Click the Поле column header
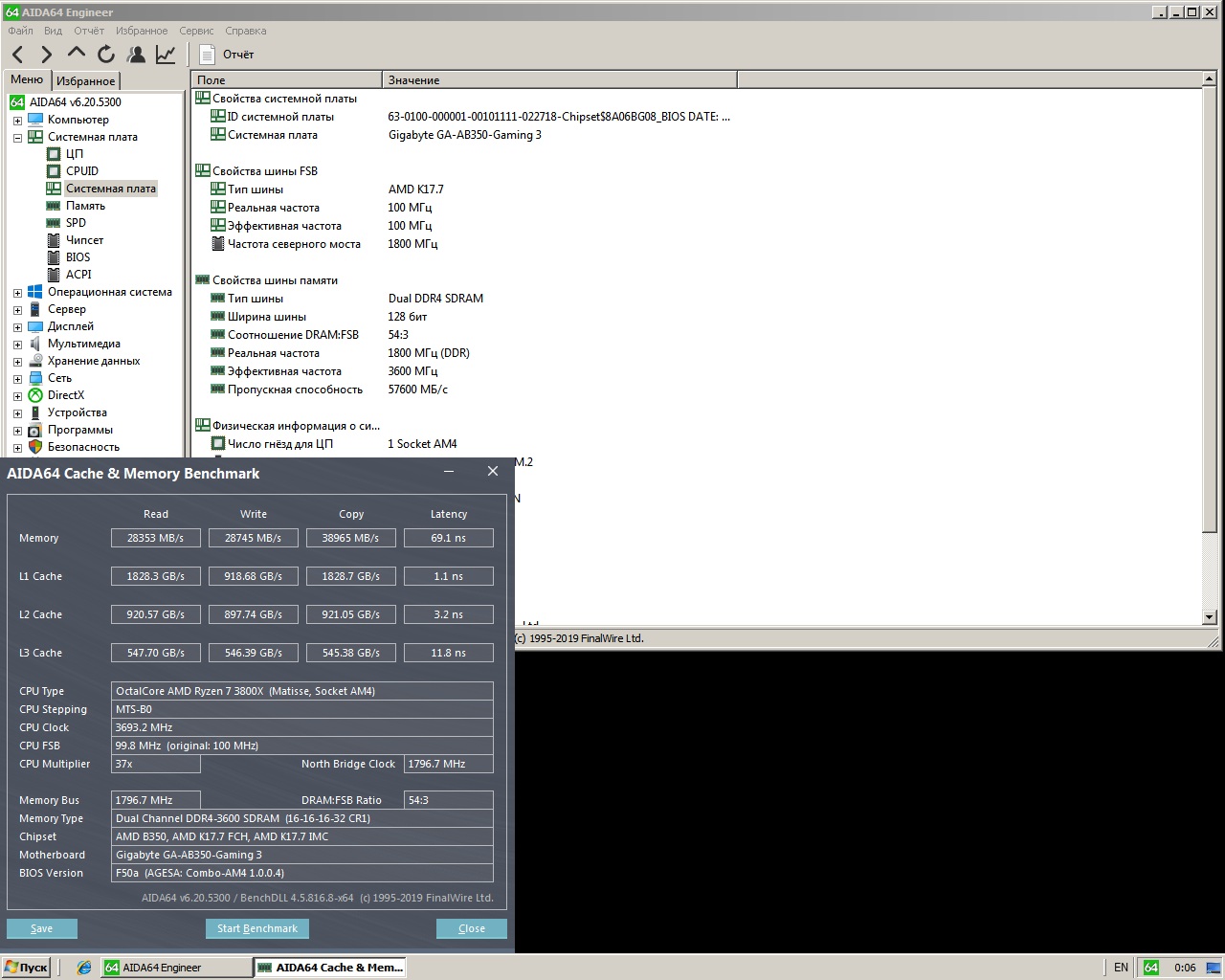Image resolution: width=1225 pixels, height=980 pixels. (x=287, y=80)
